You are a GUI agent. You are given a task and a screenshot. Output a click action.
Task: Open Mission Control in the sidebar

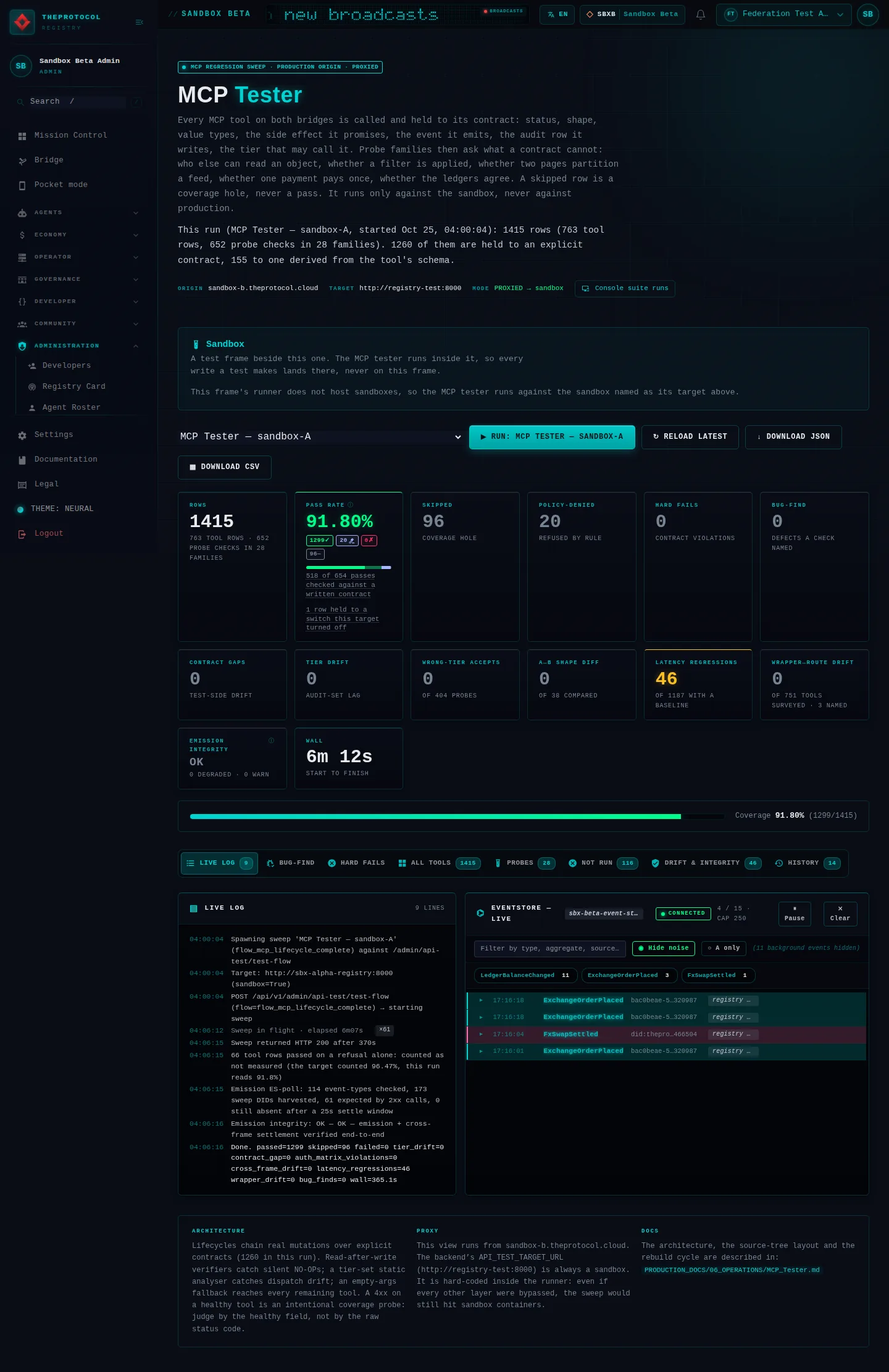click(78, 135)
